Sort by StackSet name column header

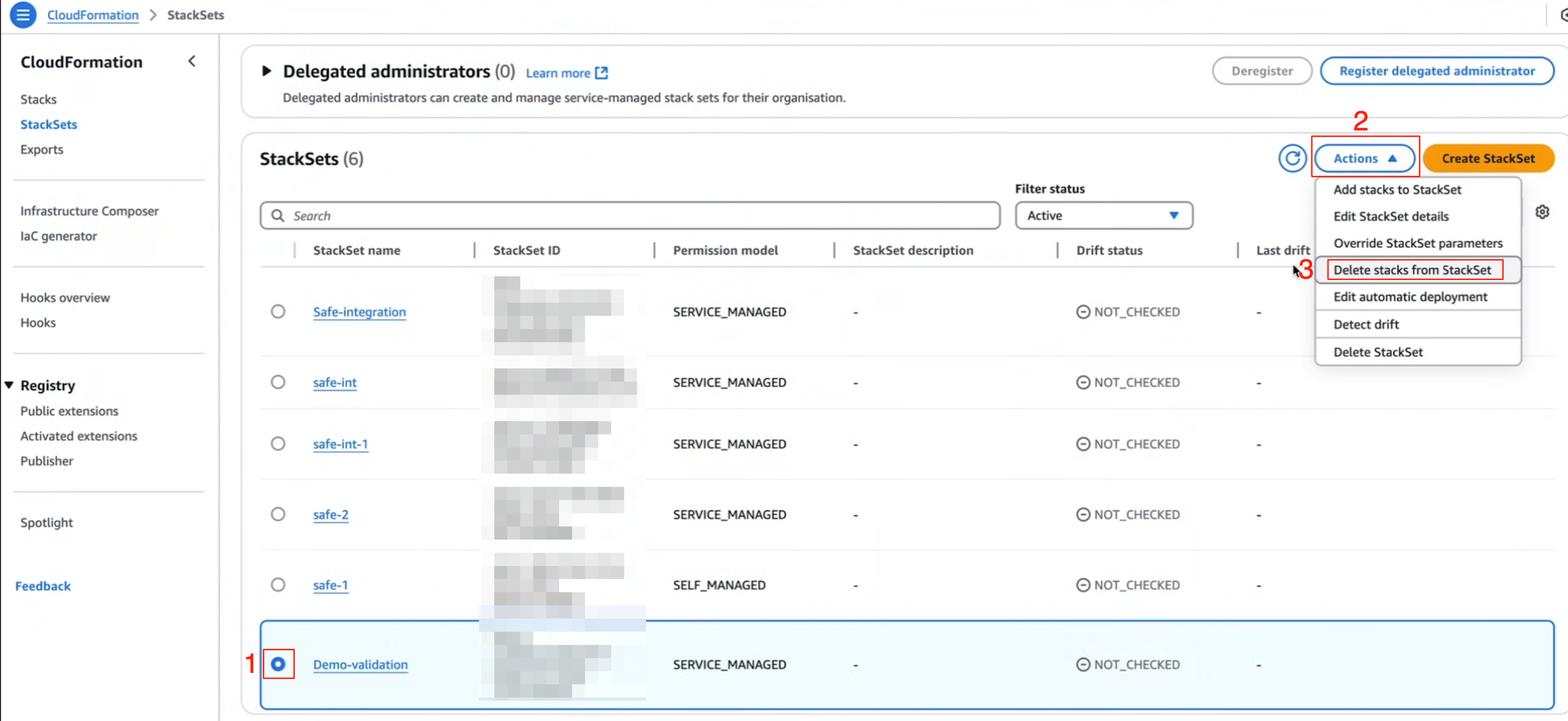click(x=356, y=251)
